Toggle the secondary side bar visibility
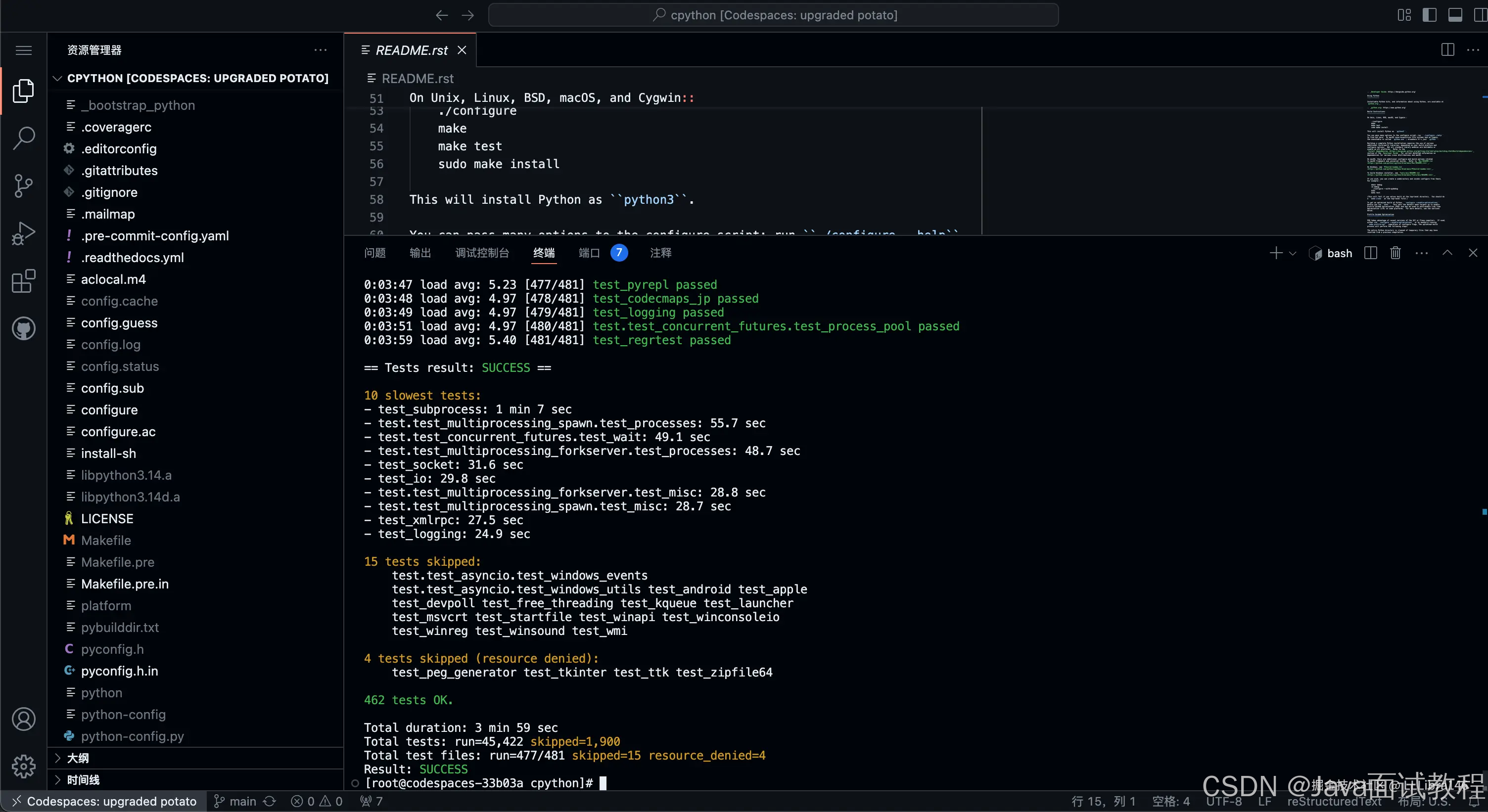Screen dimensions: 1488x812 pos(1480,15)
